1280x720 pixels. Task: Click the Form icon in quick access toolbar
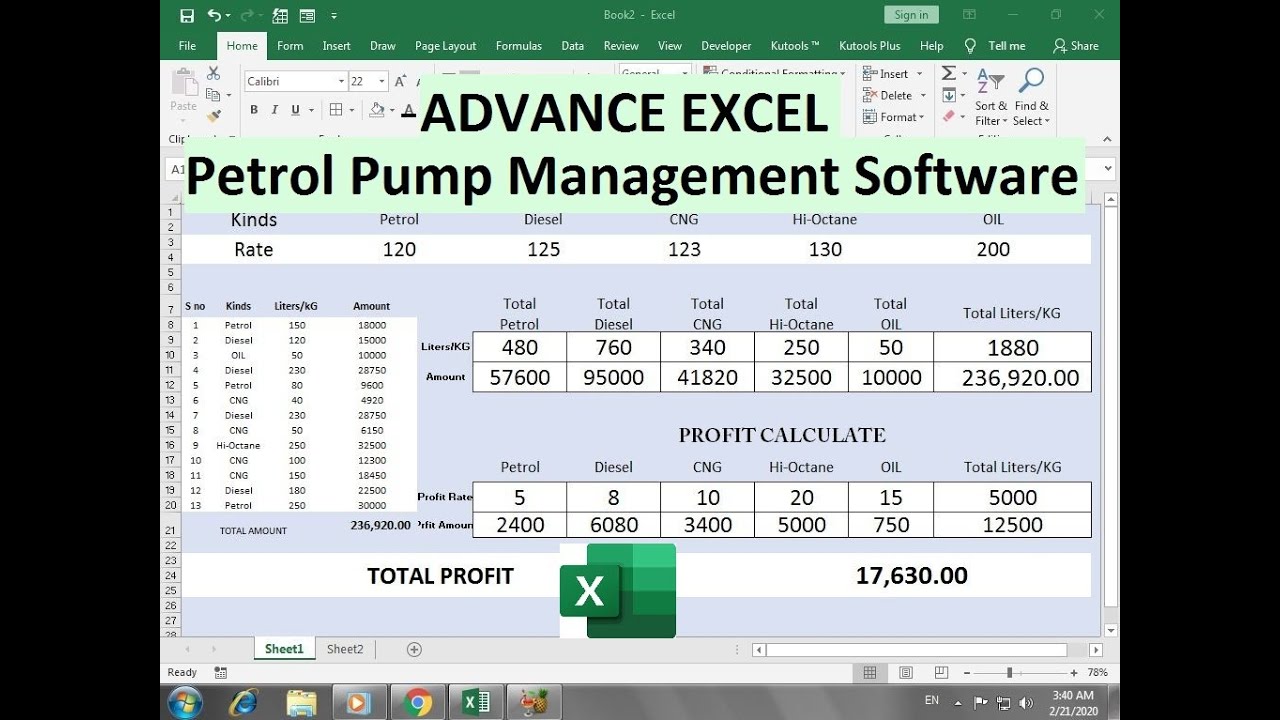pyautogui.click(x=307, y=15)
